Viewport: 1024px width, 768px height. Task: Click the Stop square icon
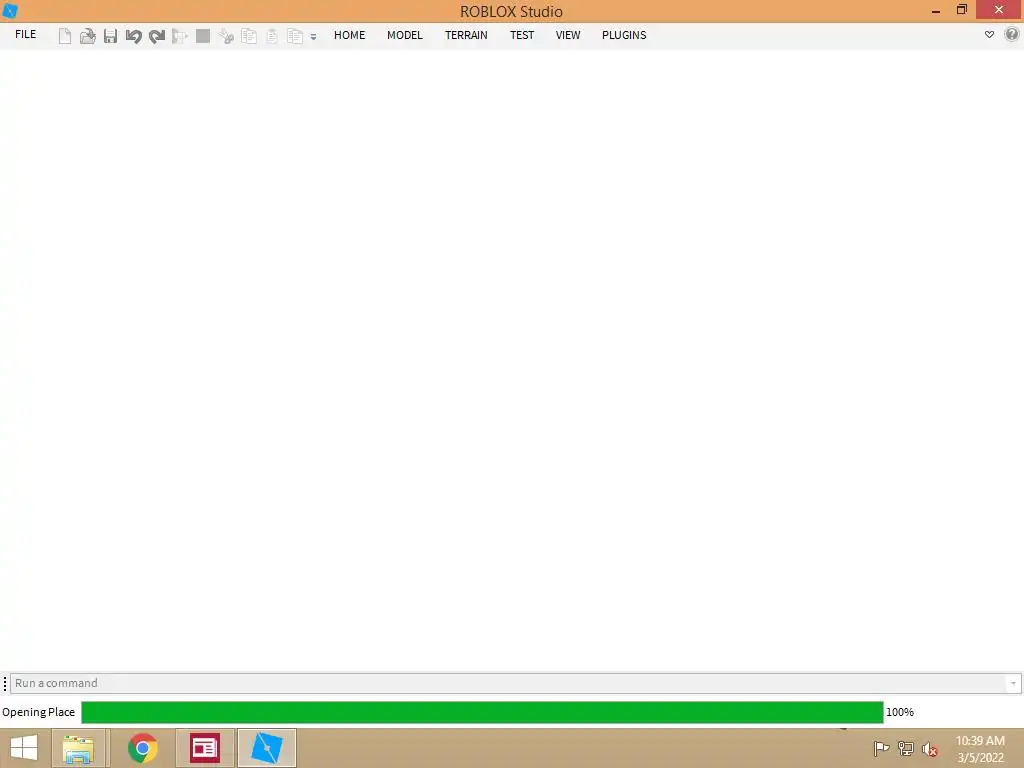coord(203,36)
